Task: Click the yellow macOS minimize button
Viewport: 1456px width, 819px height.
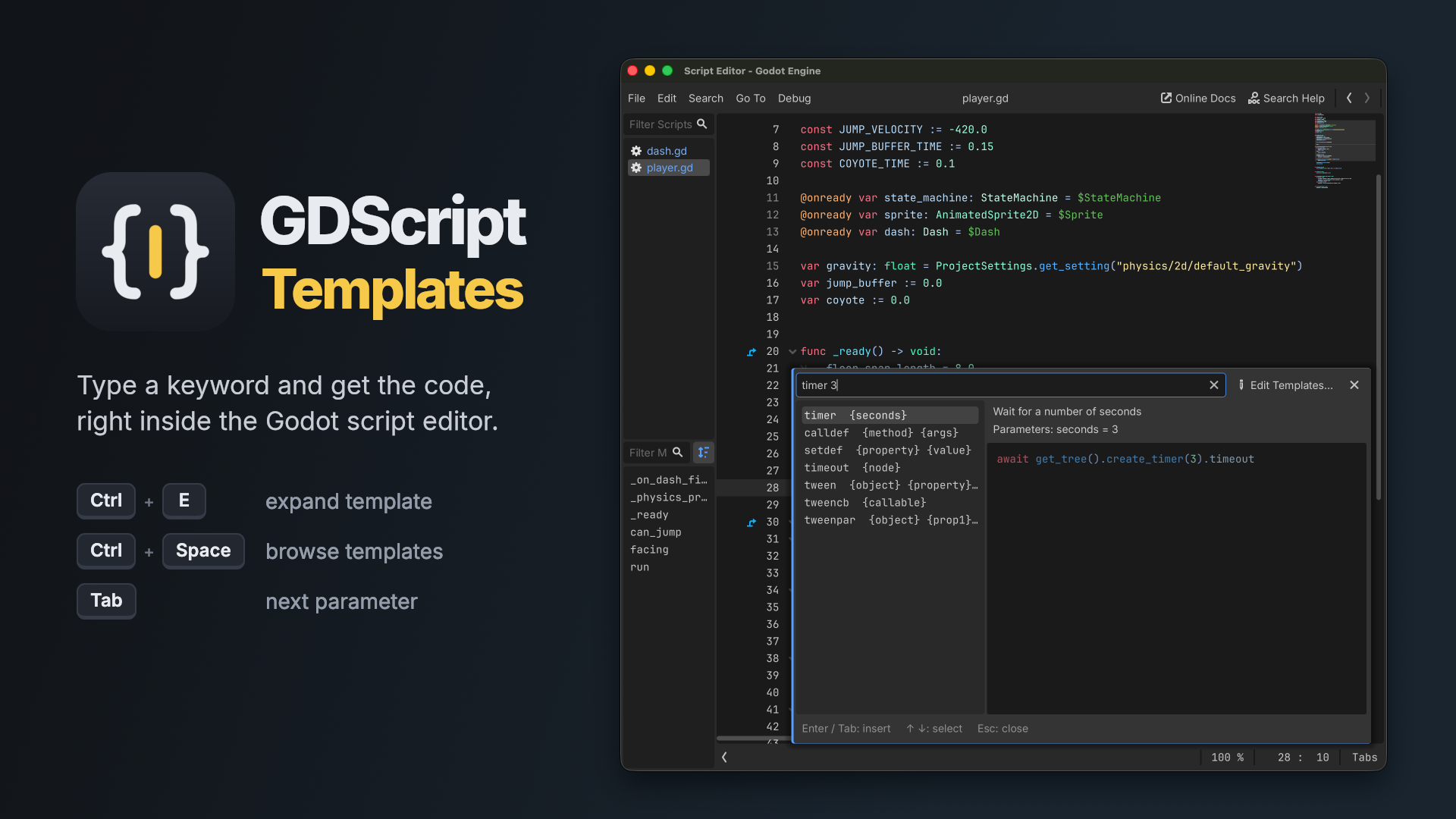Action: [650, 71]
